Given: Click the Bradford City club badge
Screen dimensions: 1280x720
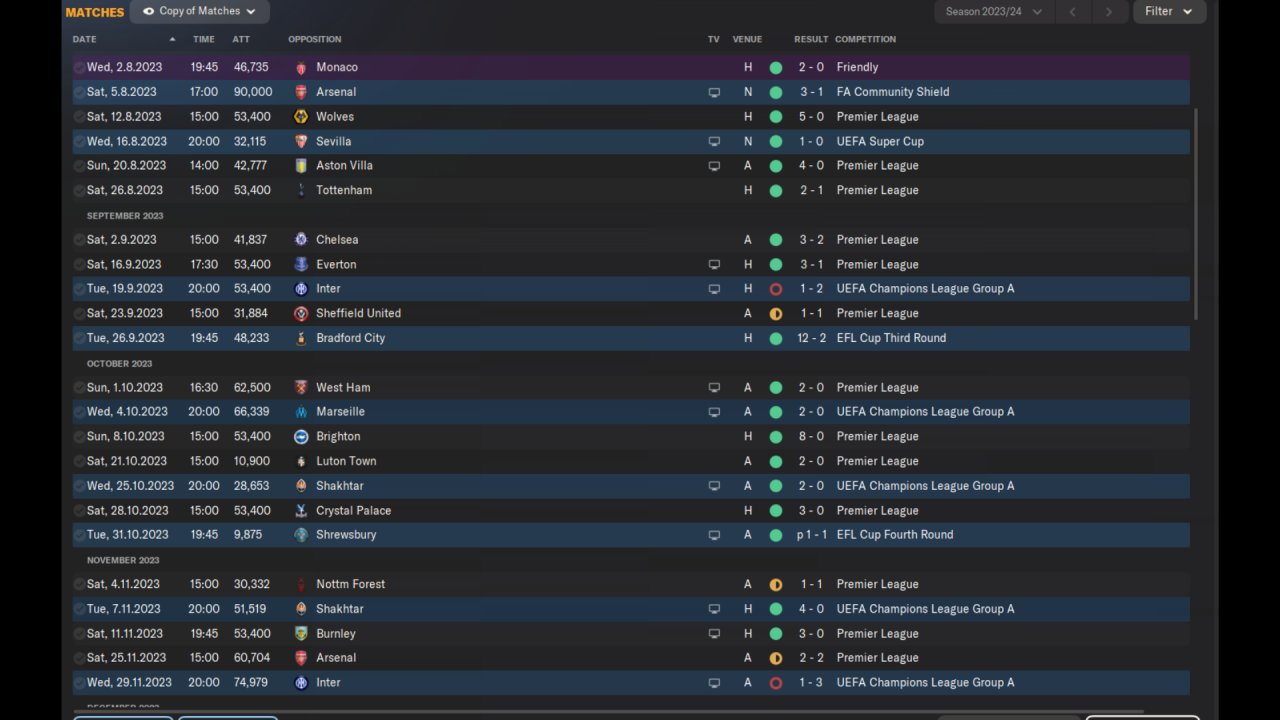Looking at the screenshot, I should (301, 338).
